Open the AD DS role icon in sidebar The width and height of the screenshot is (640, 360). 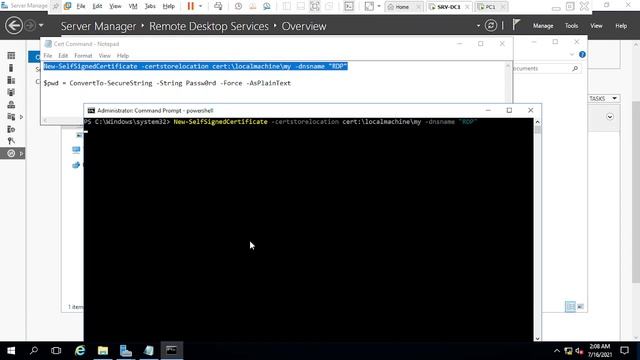click(x=11, y=92)
